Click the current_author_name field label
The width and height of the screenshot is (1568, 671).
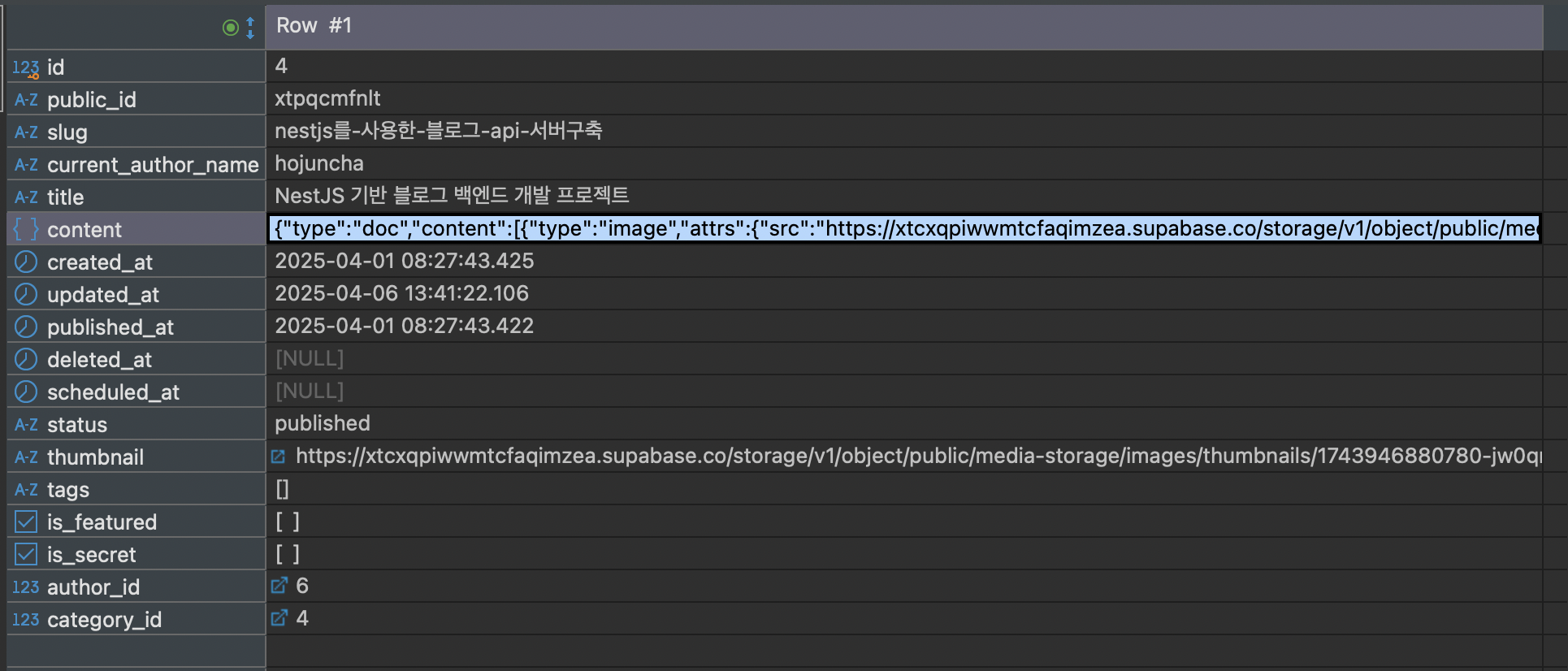(x=153, y=165)
